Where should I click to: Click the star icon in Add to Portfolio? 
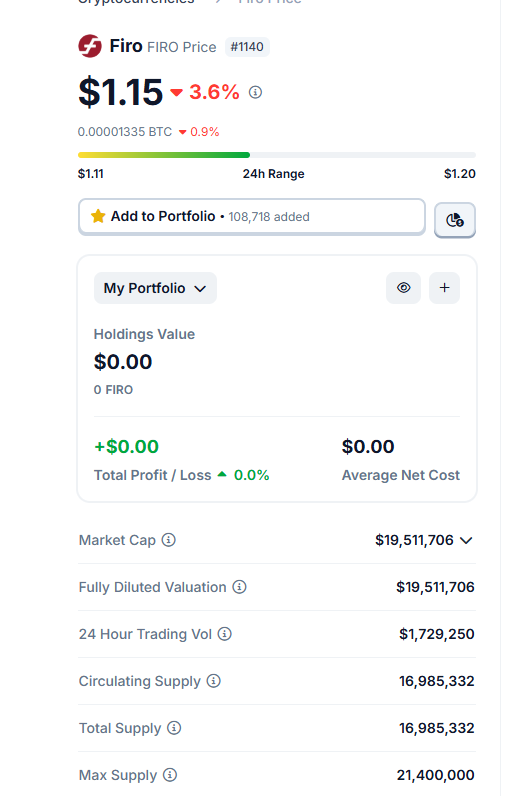98,216
